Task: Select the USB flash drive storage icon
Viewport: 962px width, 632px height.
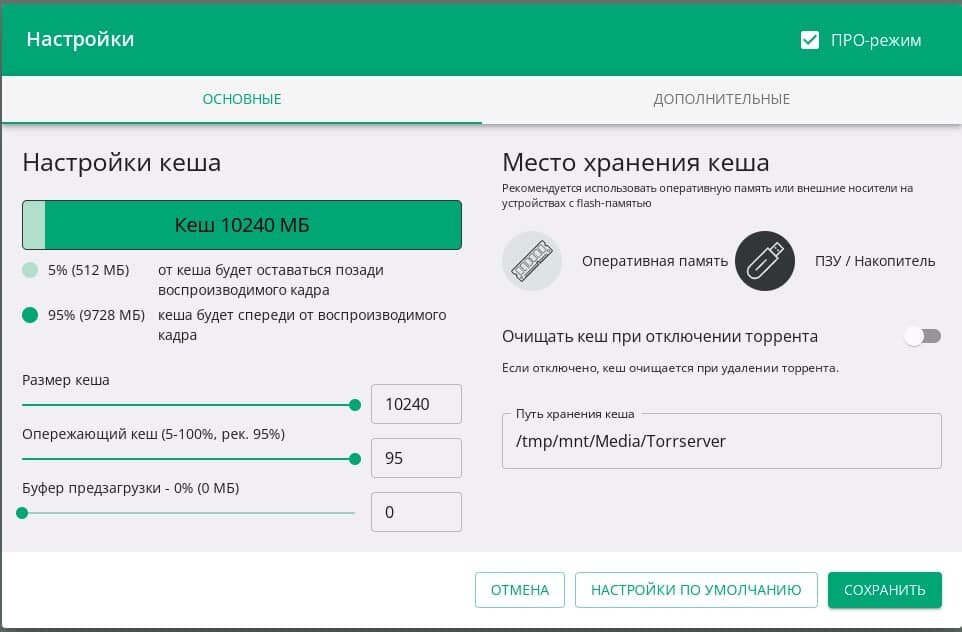Action: (x=765, y=261)
